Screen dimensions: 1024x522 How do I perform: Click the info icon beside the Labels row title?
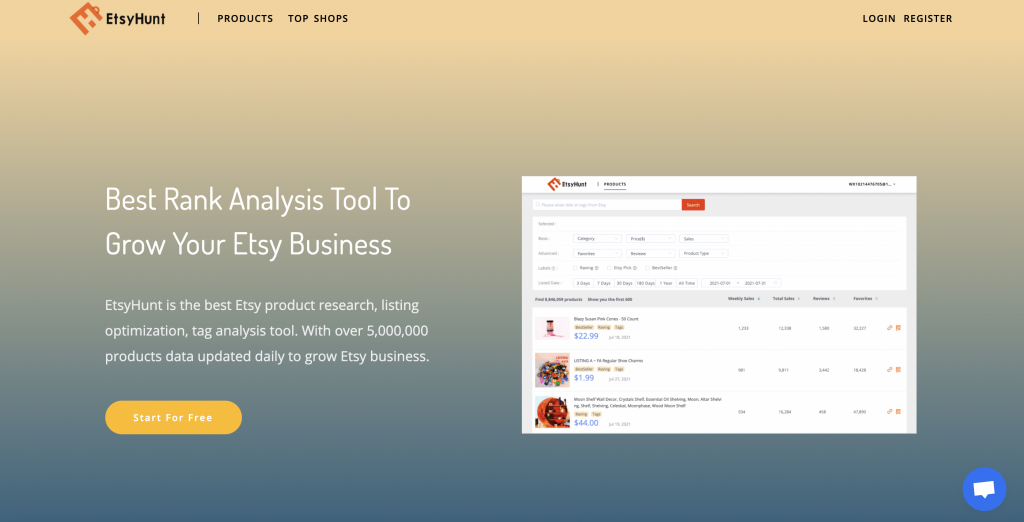click(553, 268)
